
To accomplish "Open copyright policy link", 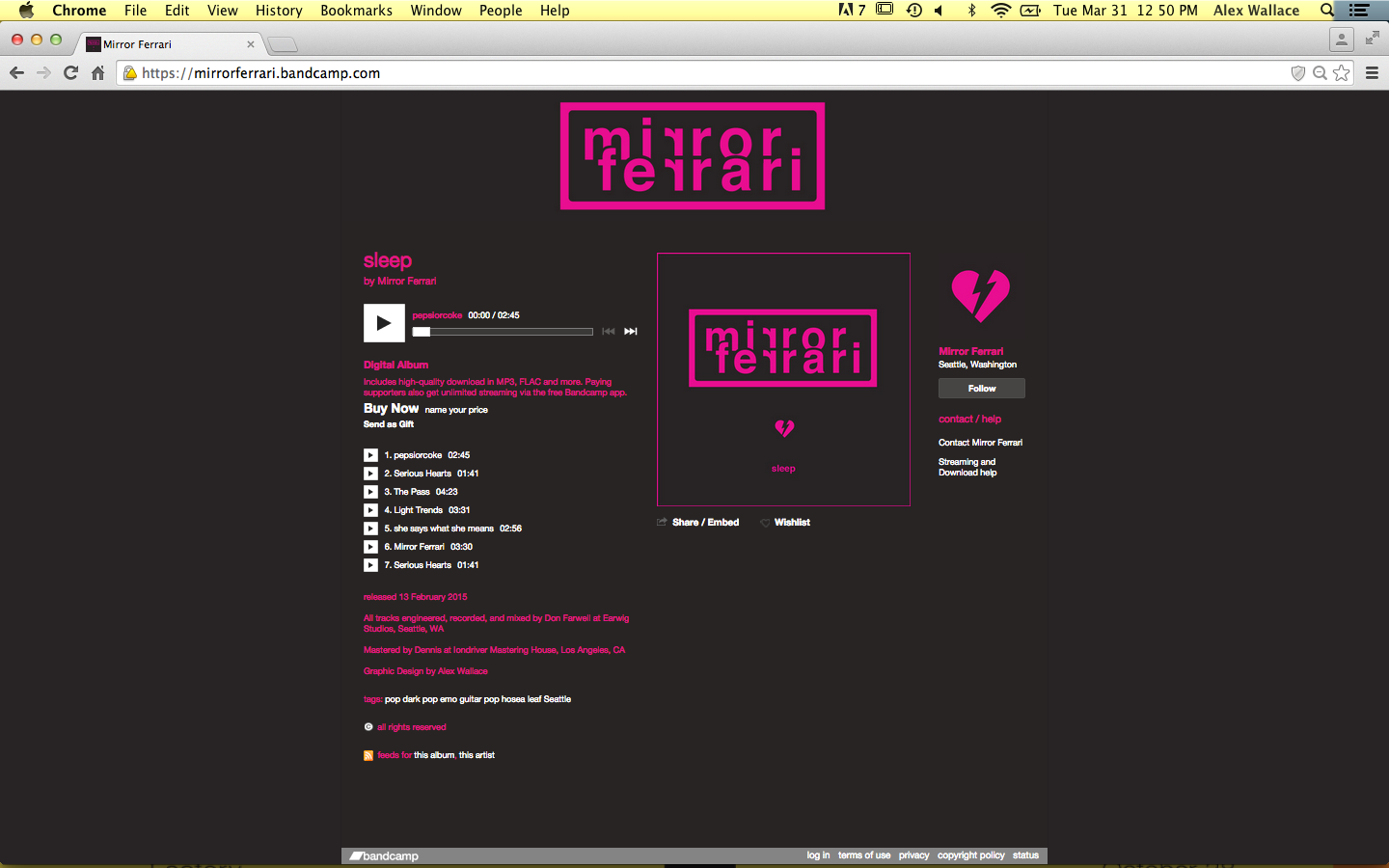I will [x=971, y=855].
